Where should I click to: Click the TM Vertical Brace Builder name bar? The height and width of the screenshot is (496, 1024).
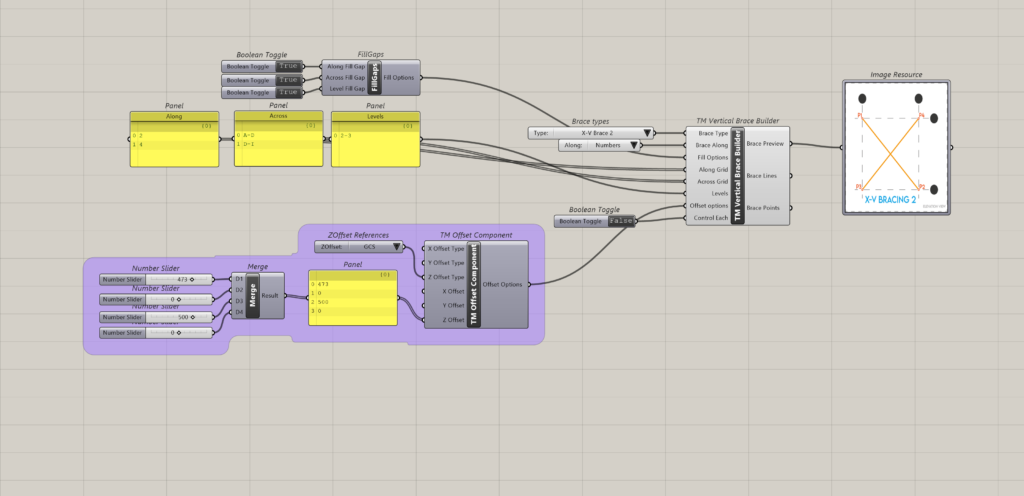(x=740, y=175)
